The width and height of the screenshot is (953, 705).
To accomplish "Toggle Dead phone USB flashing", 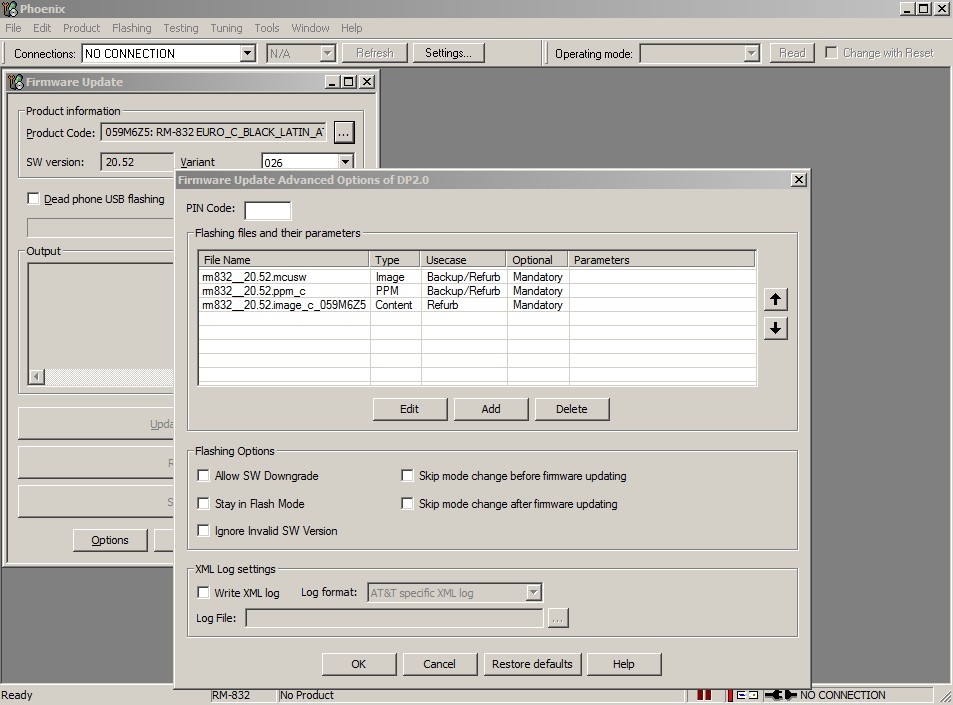I will tap(33, 199).
